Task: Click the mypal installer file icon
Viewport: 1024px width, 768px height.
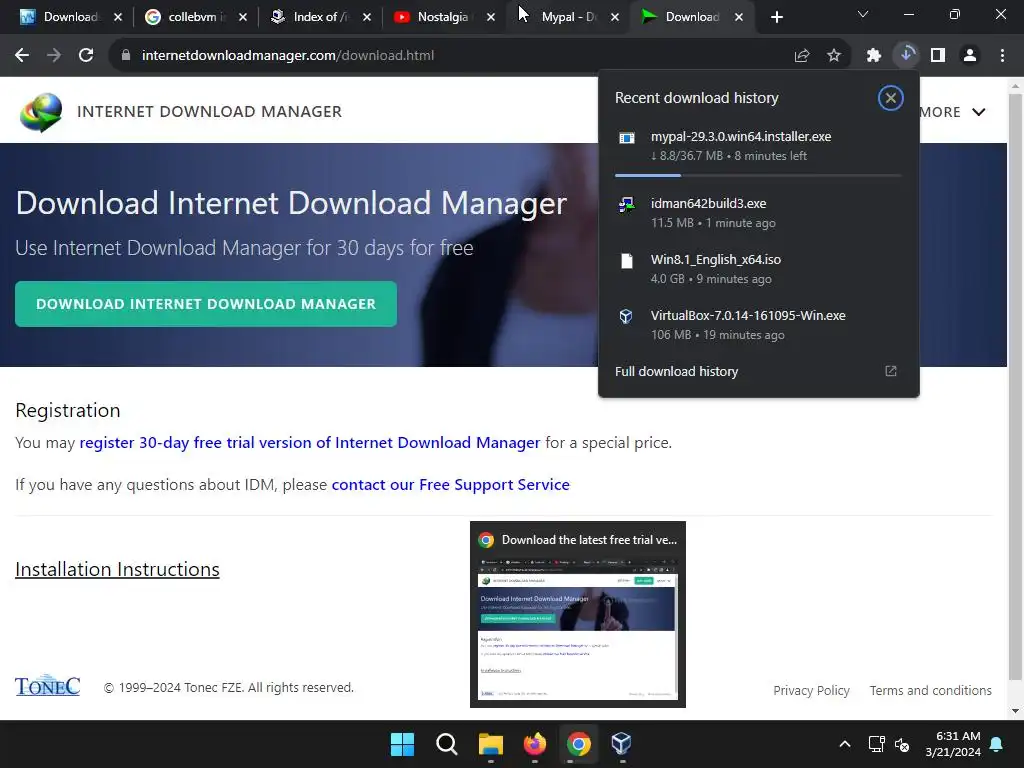Action: coord(626,137)
